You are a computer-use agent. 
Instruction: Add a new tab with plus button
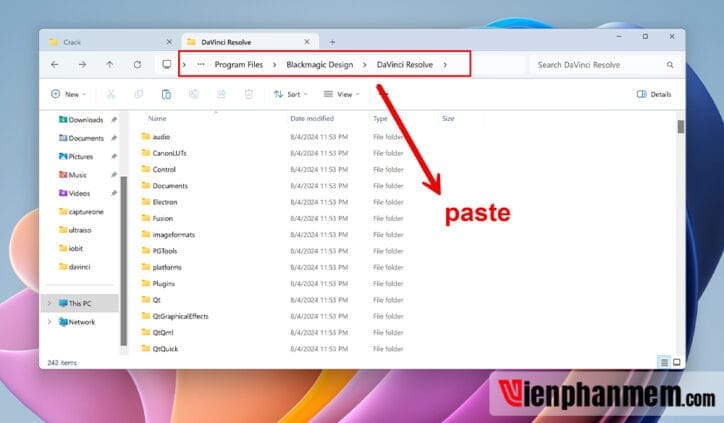coord(332,42)
